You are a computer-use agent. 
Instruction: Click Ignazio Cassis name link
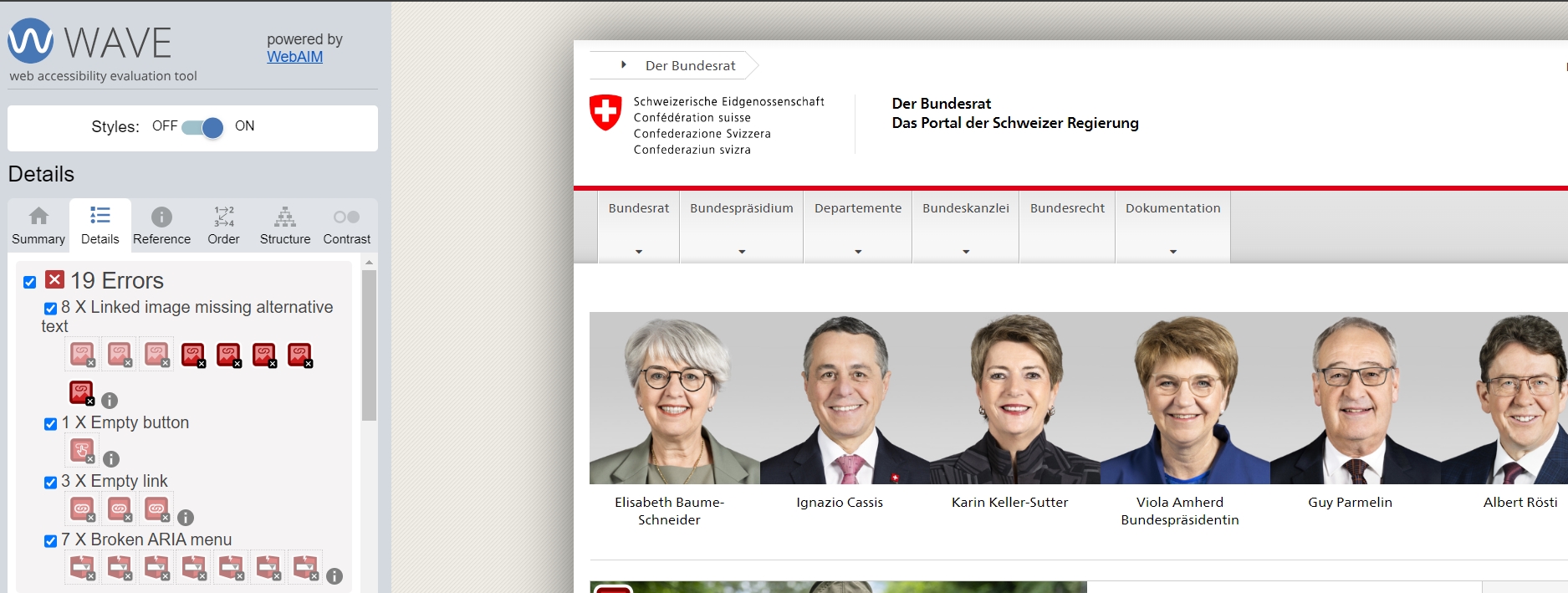pos(840,503)
